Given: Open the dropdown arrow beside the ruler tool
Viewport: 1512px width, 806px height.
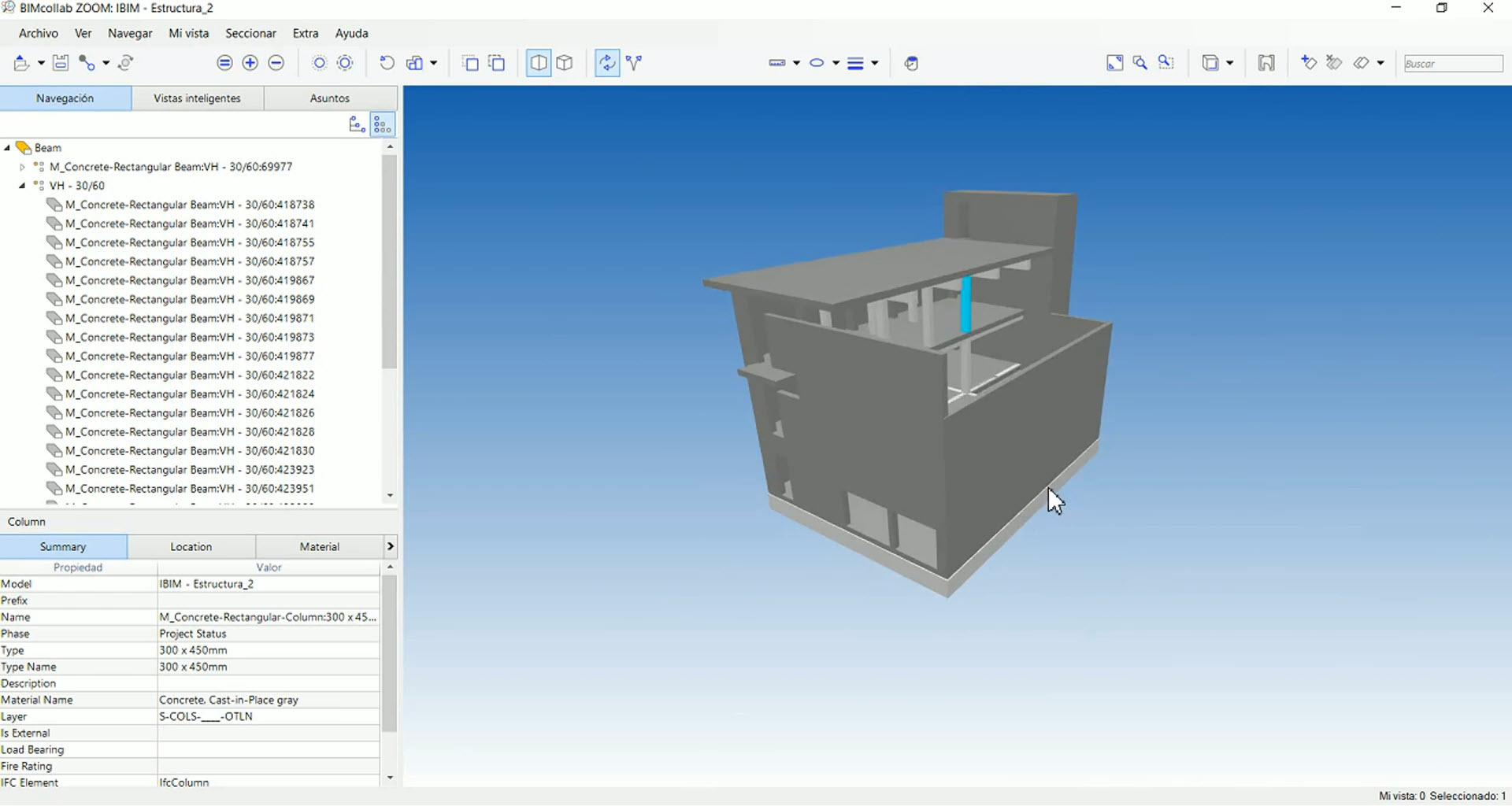Looking at the screenshot, I should point(797,63).
